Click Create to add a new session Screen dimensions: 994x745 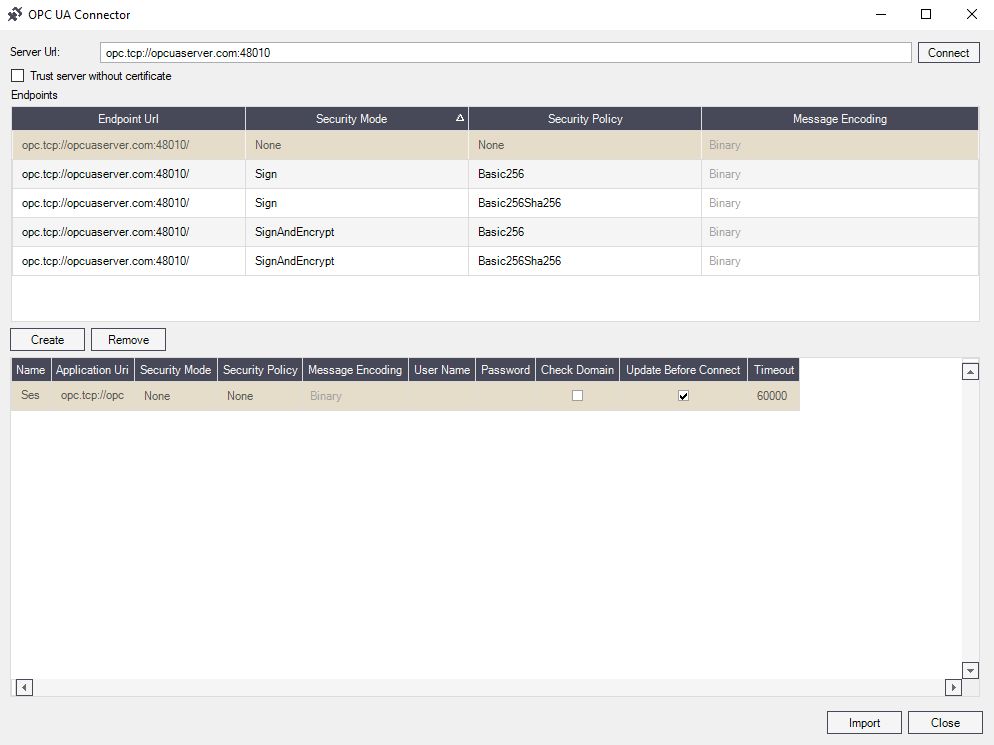coord(46,339)
